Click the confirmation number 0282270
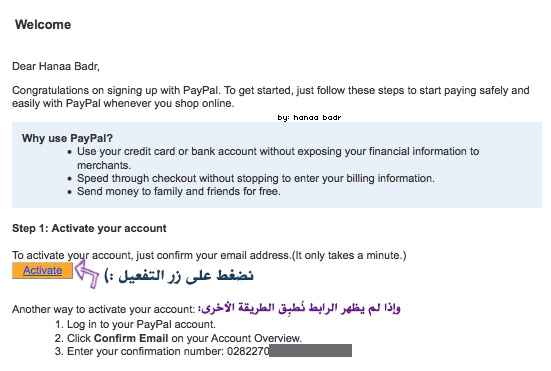551x371 pixels. tap(248, 351)
